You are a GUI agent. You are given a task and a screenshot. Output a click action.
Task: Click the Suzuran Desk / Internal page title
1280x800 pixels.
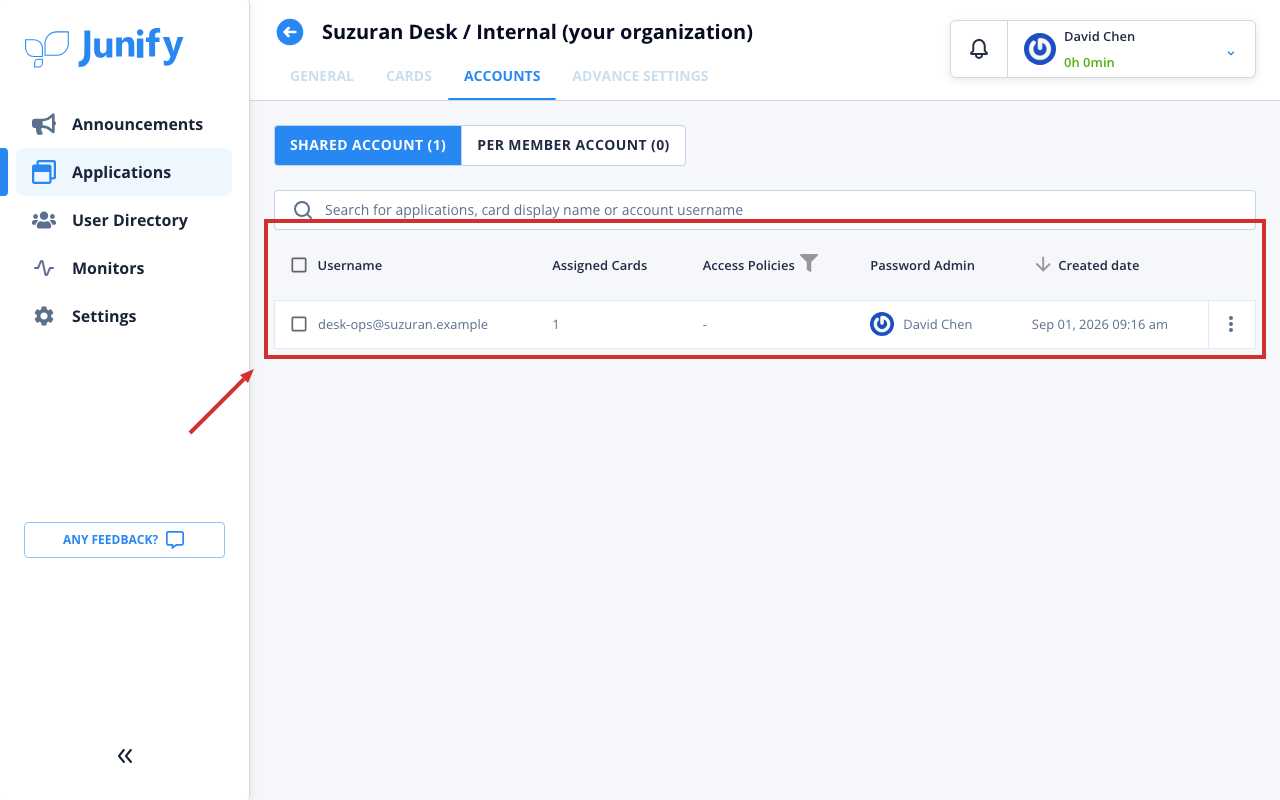pos(537,32)
